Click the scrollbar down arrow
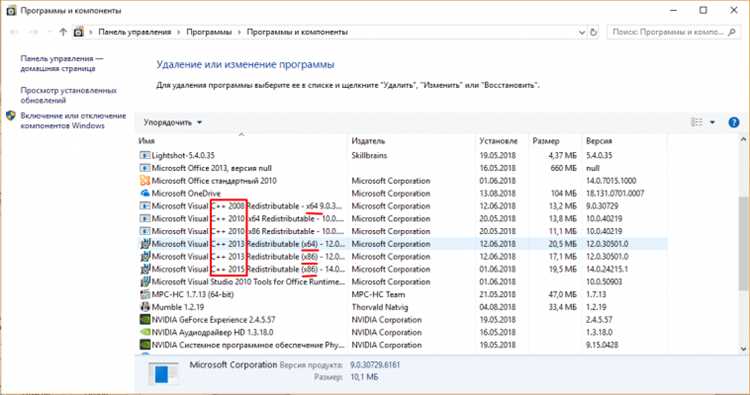 (743, 349)
